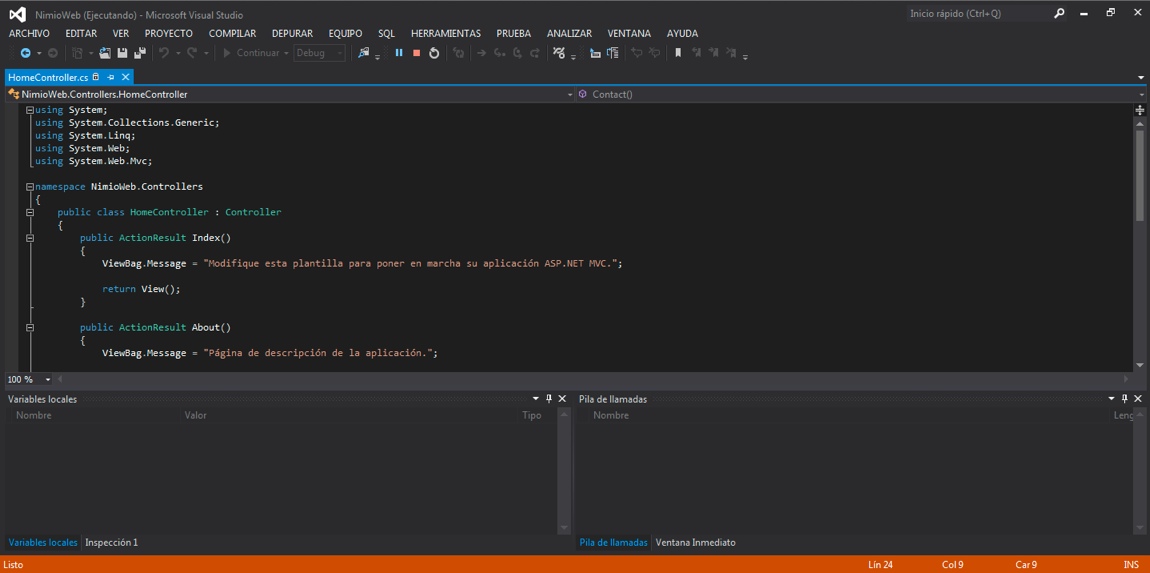Go to previous bookmark icon
Image resolution: width=1150 pixels, height=573 pixels.
696,53
